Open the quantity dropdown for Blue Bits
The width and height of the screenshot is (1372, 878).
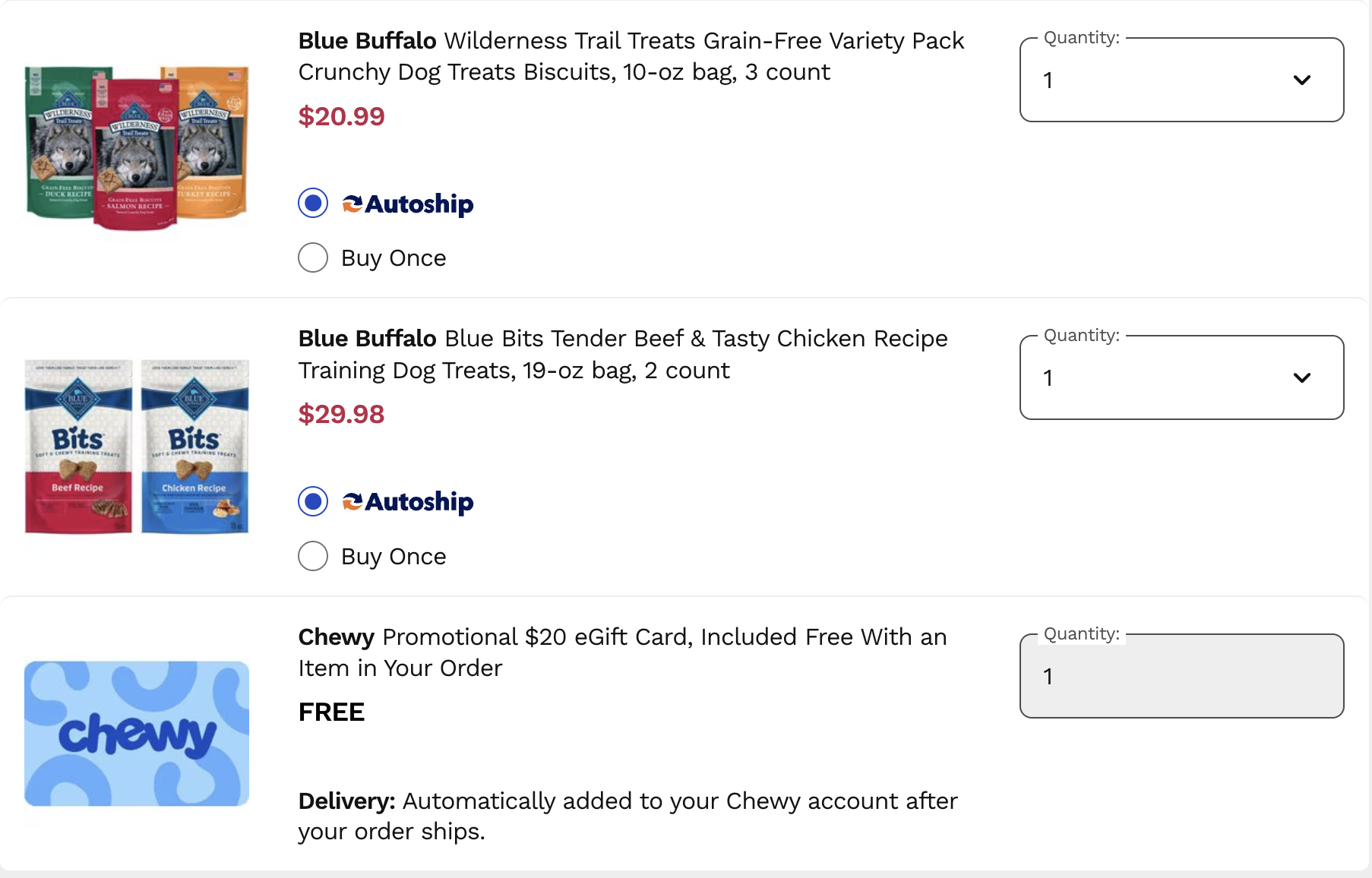pyautogui.click(x=1180, y=377)
